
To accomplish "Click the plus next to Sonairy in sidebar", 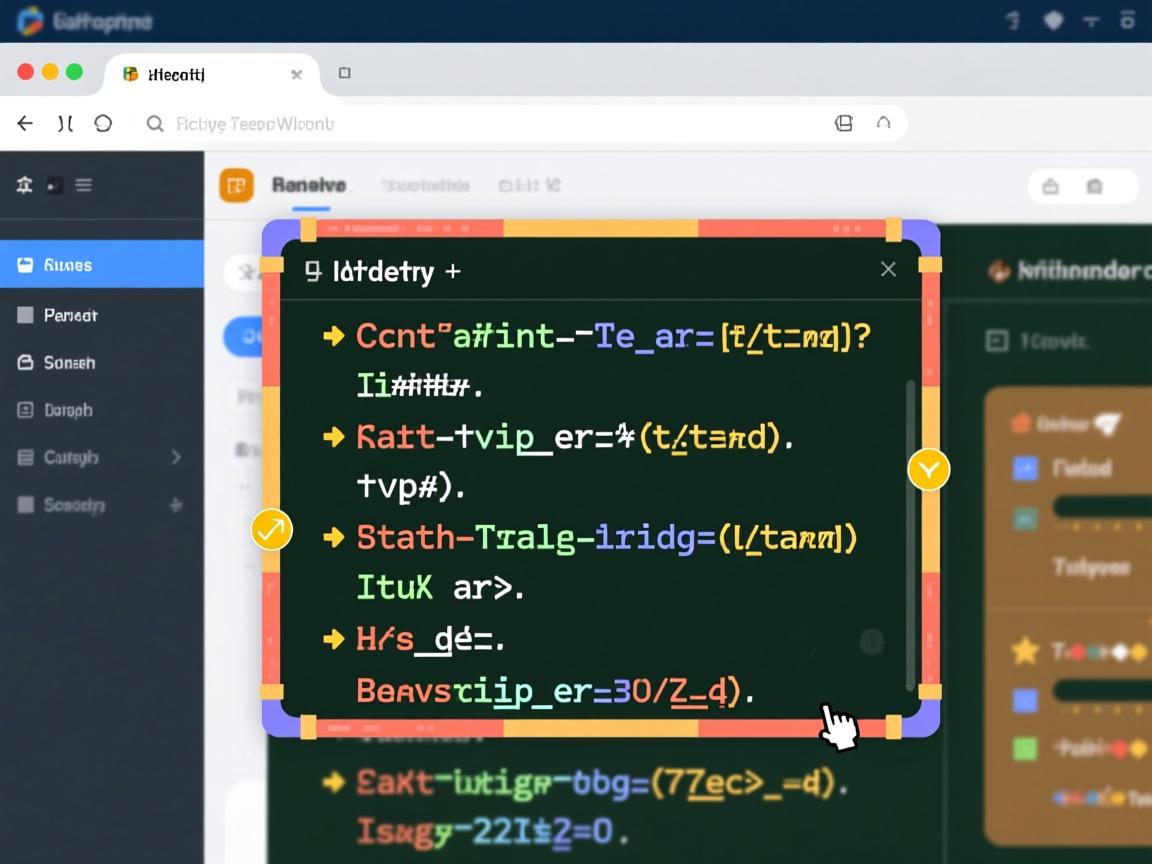I will [x=176, y=505].
